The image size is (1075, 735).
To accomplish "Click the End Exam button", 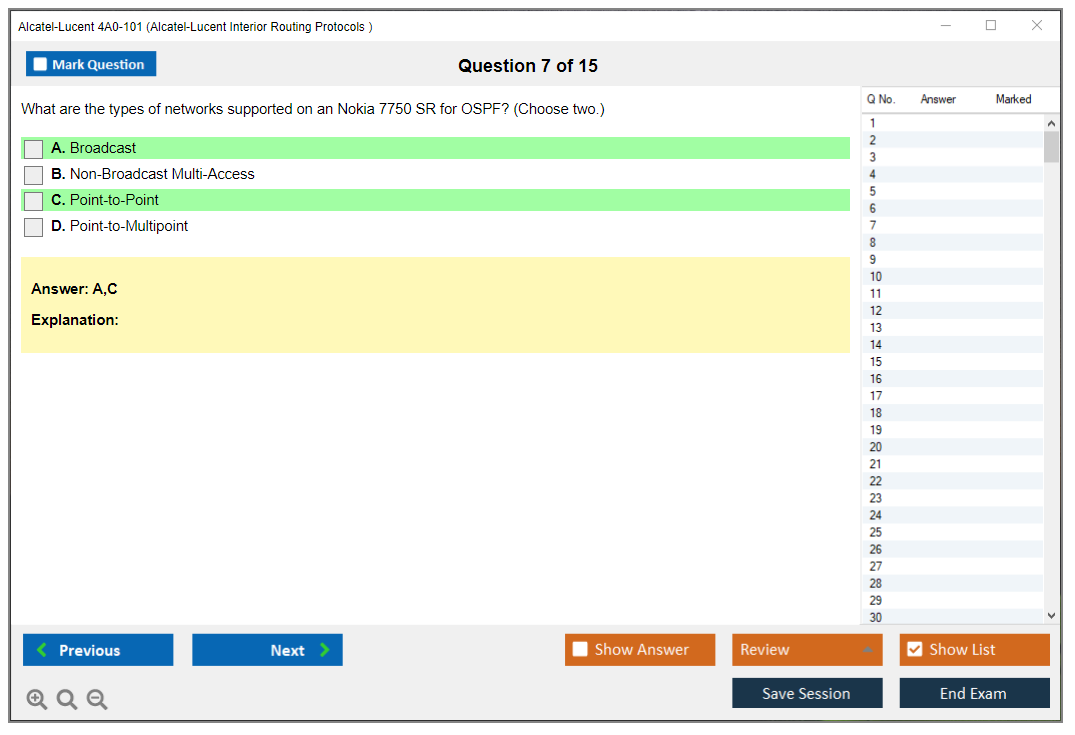I will [974, 693].
